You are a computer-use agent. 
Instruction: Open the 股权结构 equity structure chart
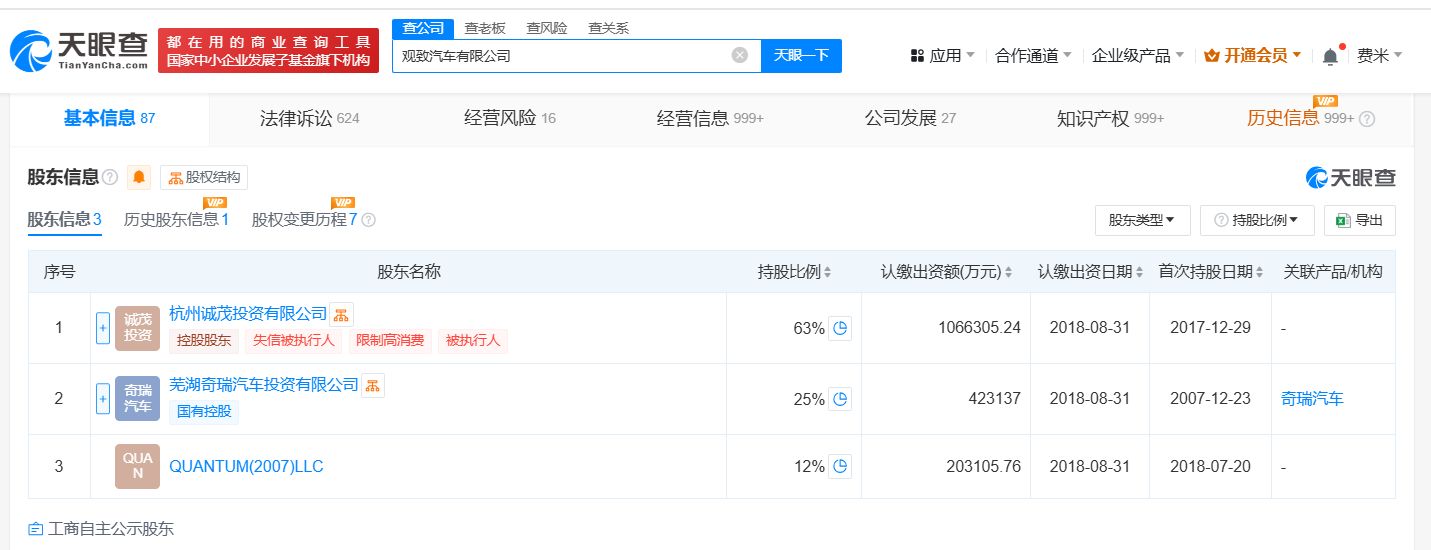click(x=204, y=178)
